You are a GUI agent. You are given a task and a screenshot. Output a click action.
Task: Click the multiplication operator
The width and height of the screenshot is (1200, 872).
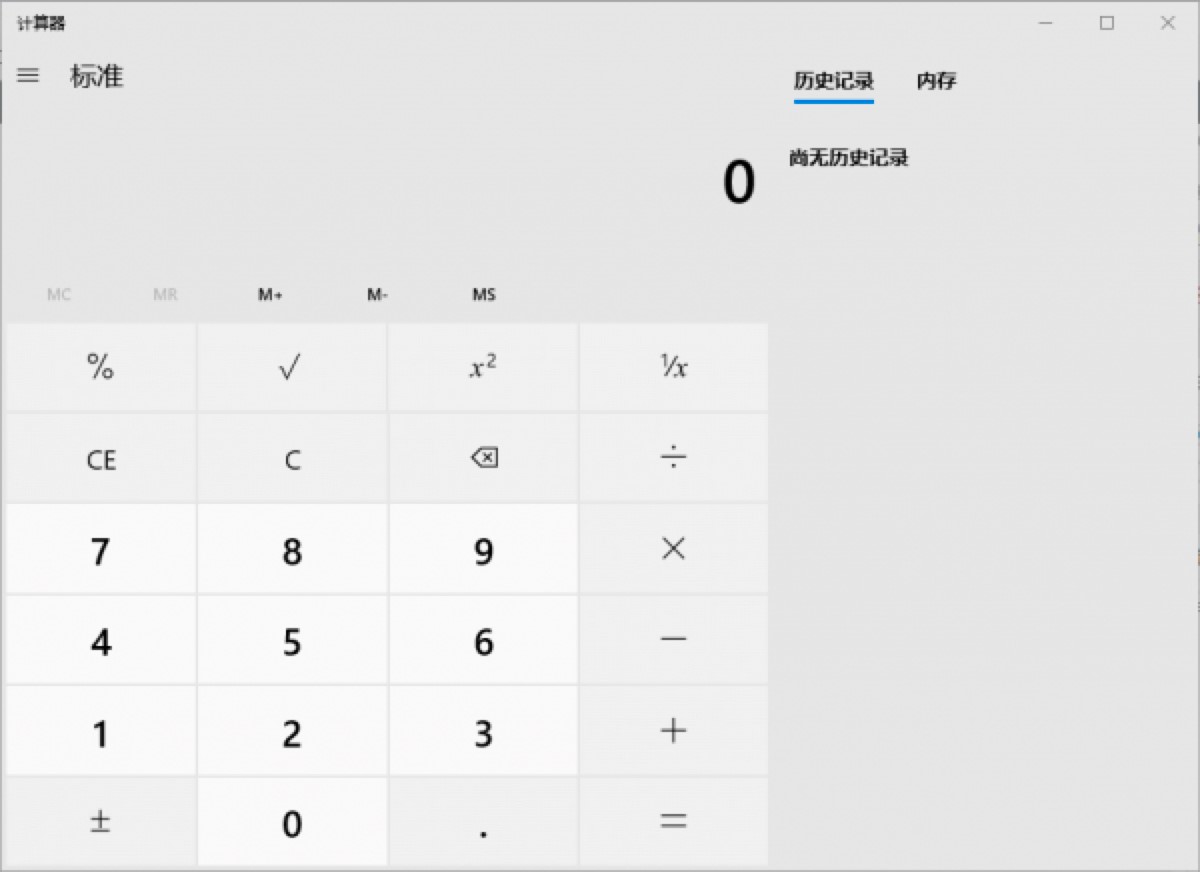(x=673, y=548)
